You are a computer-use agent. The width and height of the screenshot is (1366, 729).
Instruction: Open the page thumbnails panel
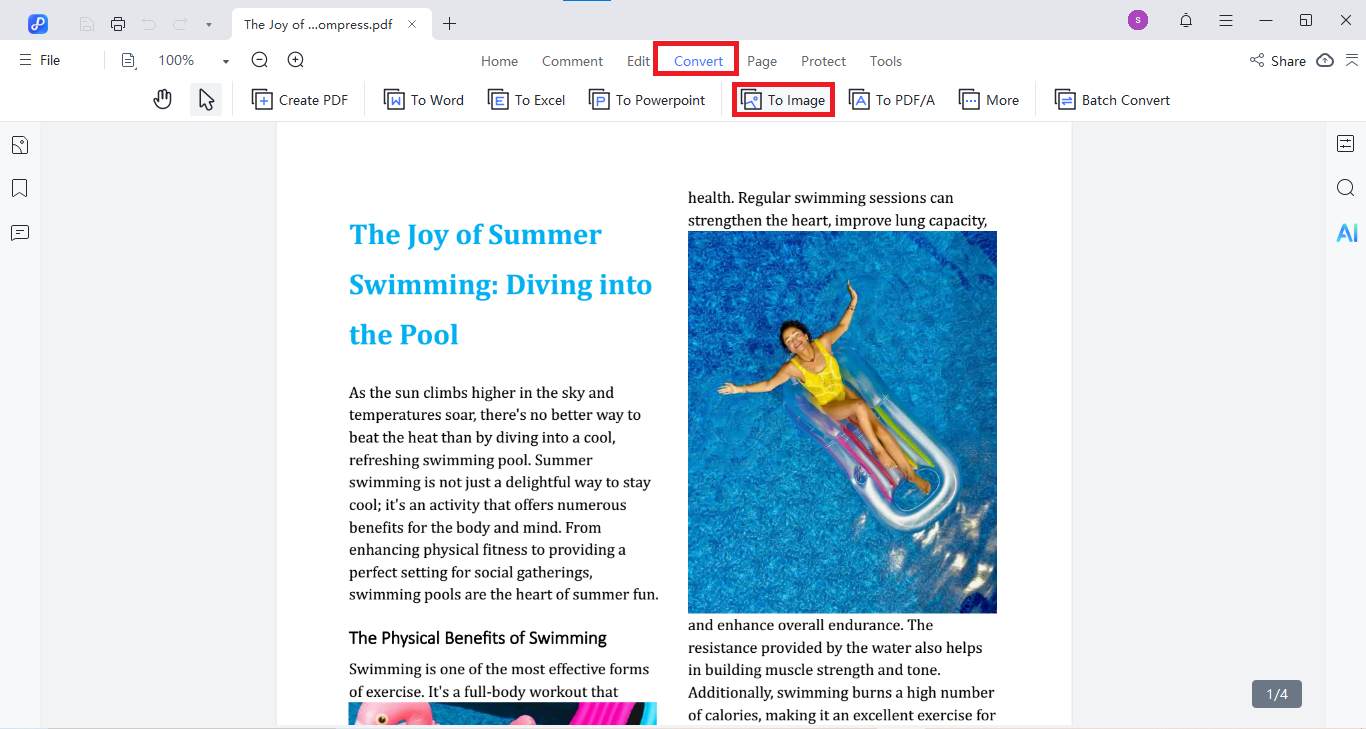click(20, 146)
